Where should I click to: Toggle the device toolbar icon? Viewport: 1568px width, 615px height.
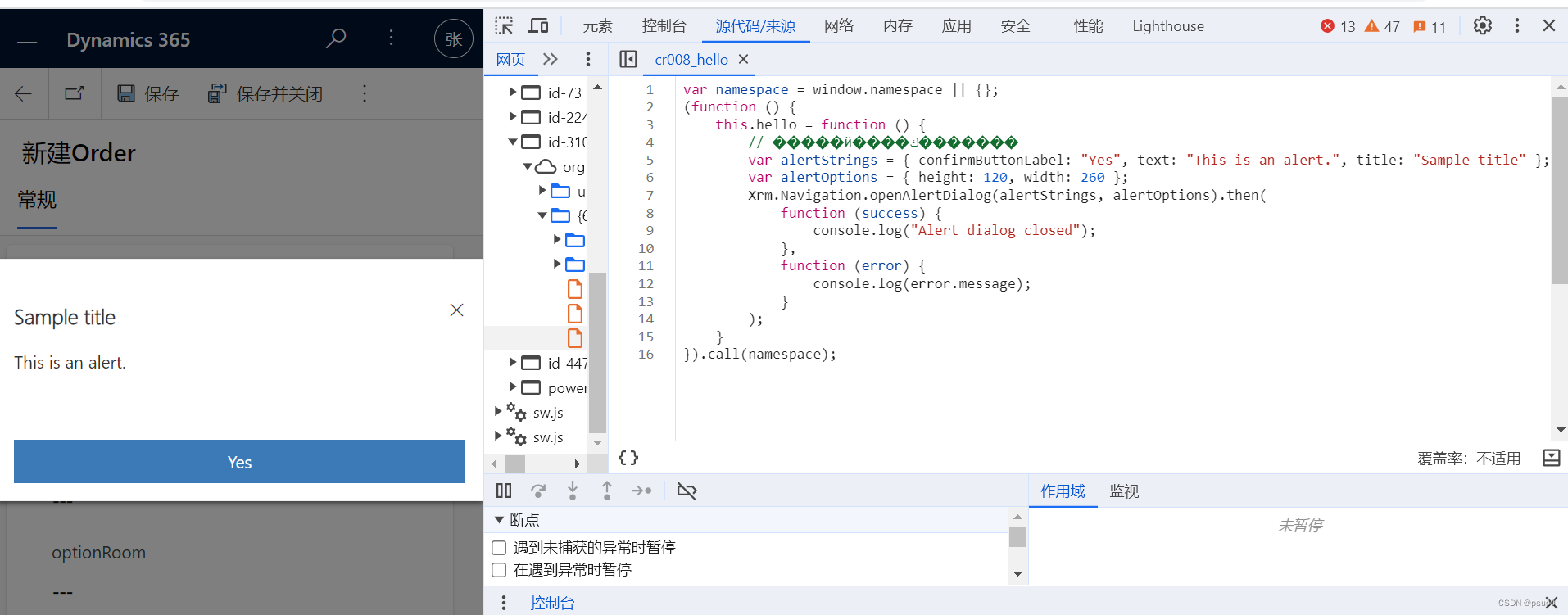(538, 25)
